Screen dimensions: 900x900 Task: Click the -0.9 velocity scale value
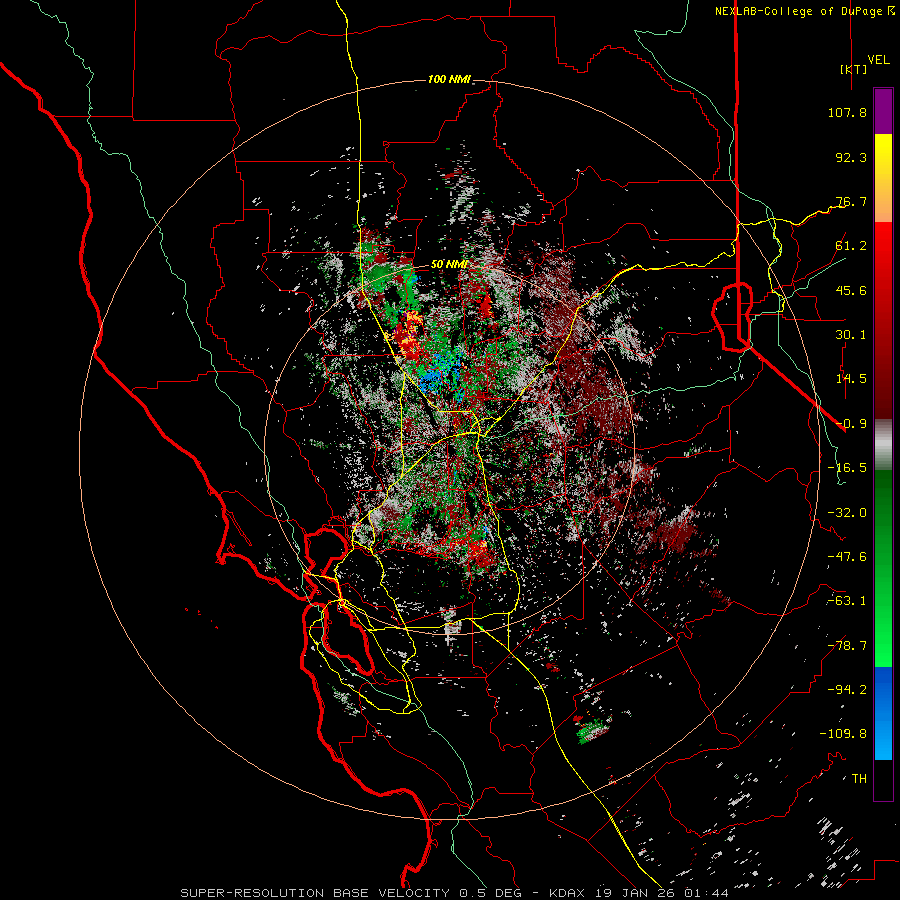click(851, 424)
